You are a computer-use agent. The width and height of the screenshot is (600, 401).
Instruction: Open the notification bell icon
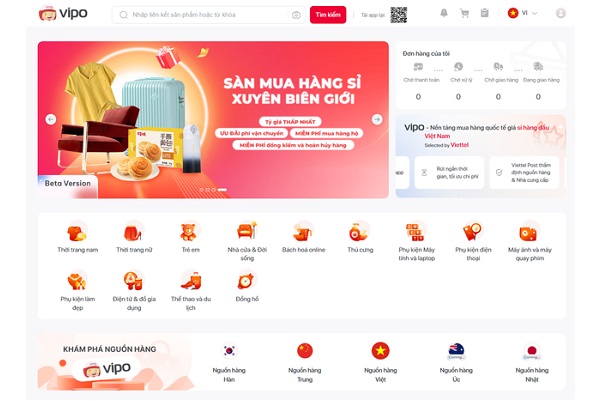click(444, 13)
